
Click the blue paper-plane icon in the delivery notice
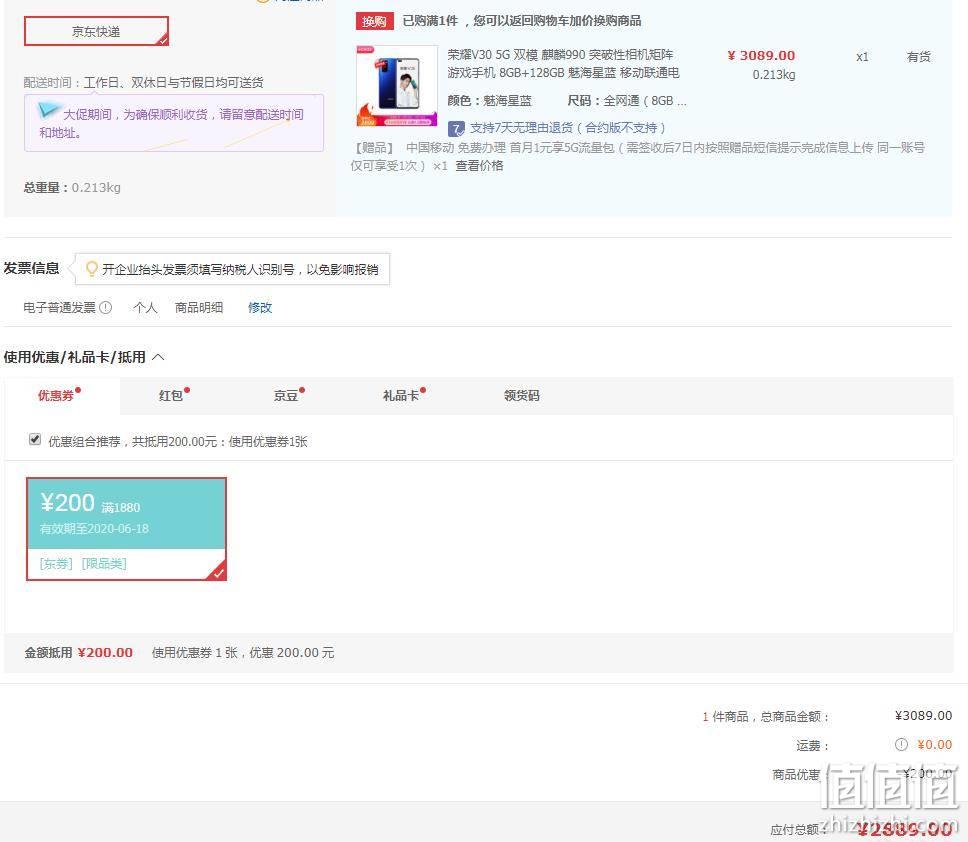[49, 110]
